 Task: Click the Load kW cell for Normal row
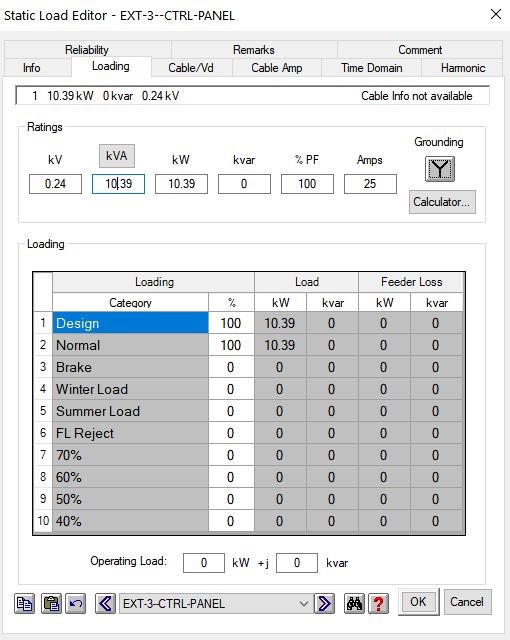click(280, 345)
